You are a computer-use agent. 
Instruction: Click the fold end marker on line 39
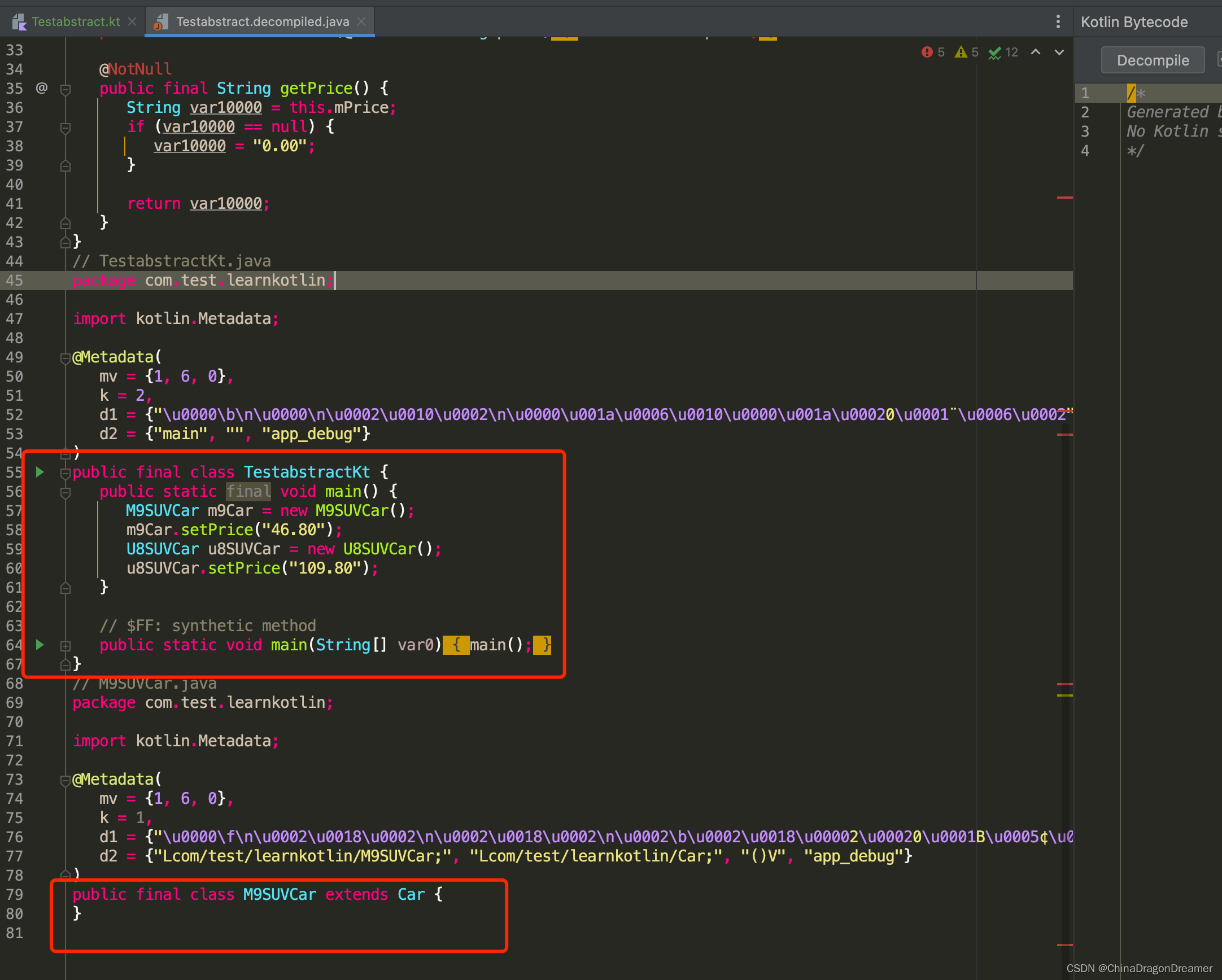[x=65, y=165]
